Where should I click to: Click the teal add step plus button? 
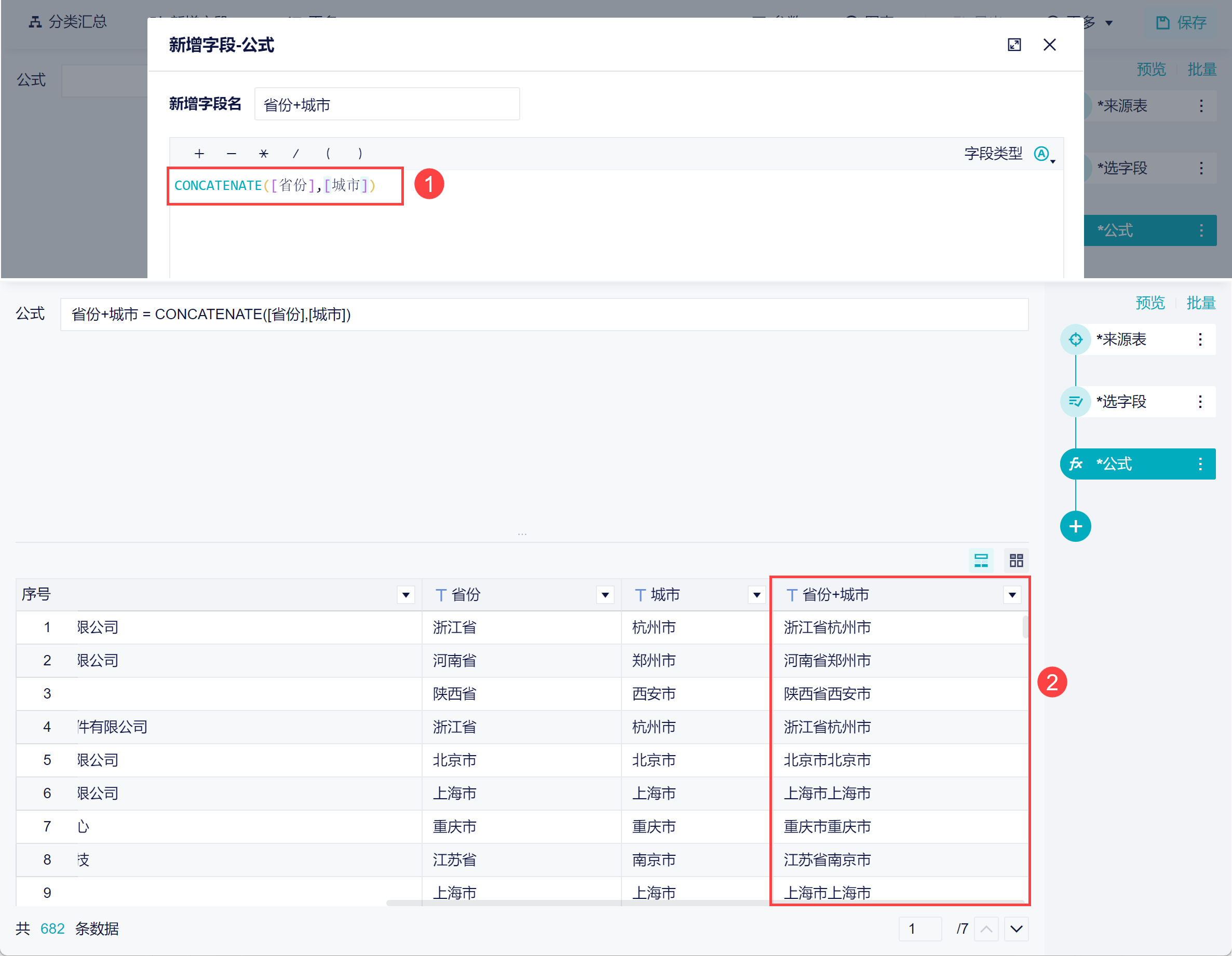point(1075,526)
